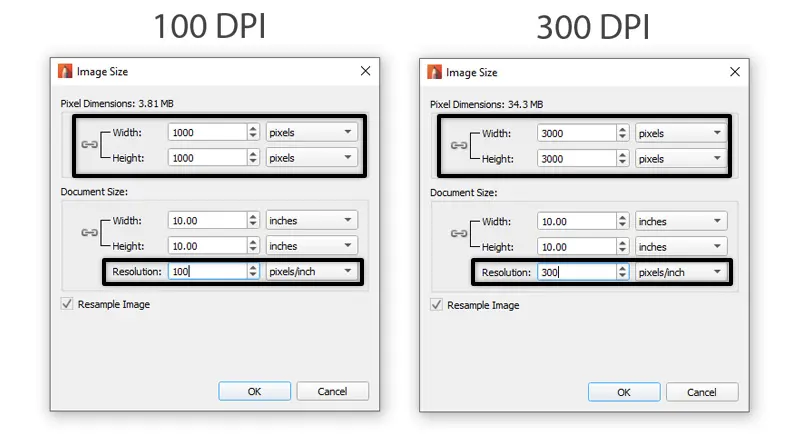Open document height inches dropdown in 300 DPI dialog
The image size is (800, 436).
click(x=681, y=247)
